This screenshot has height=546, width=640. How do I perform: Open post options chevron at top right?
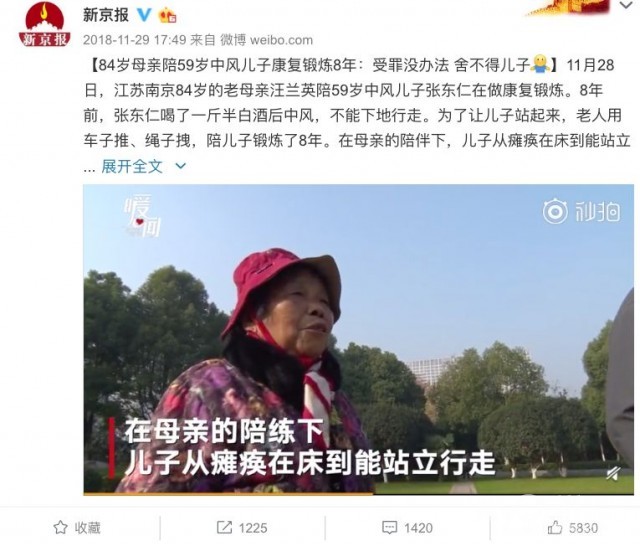coord(626,5)
